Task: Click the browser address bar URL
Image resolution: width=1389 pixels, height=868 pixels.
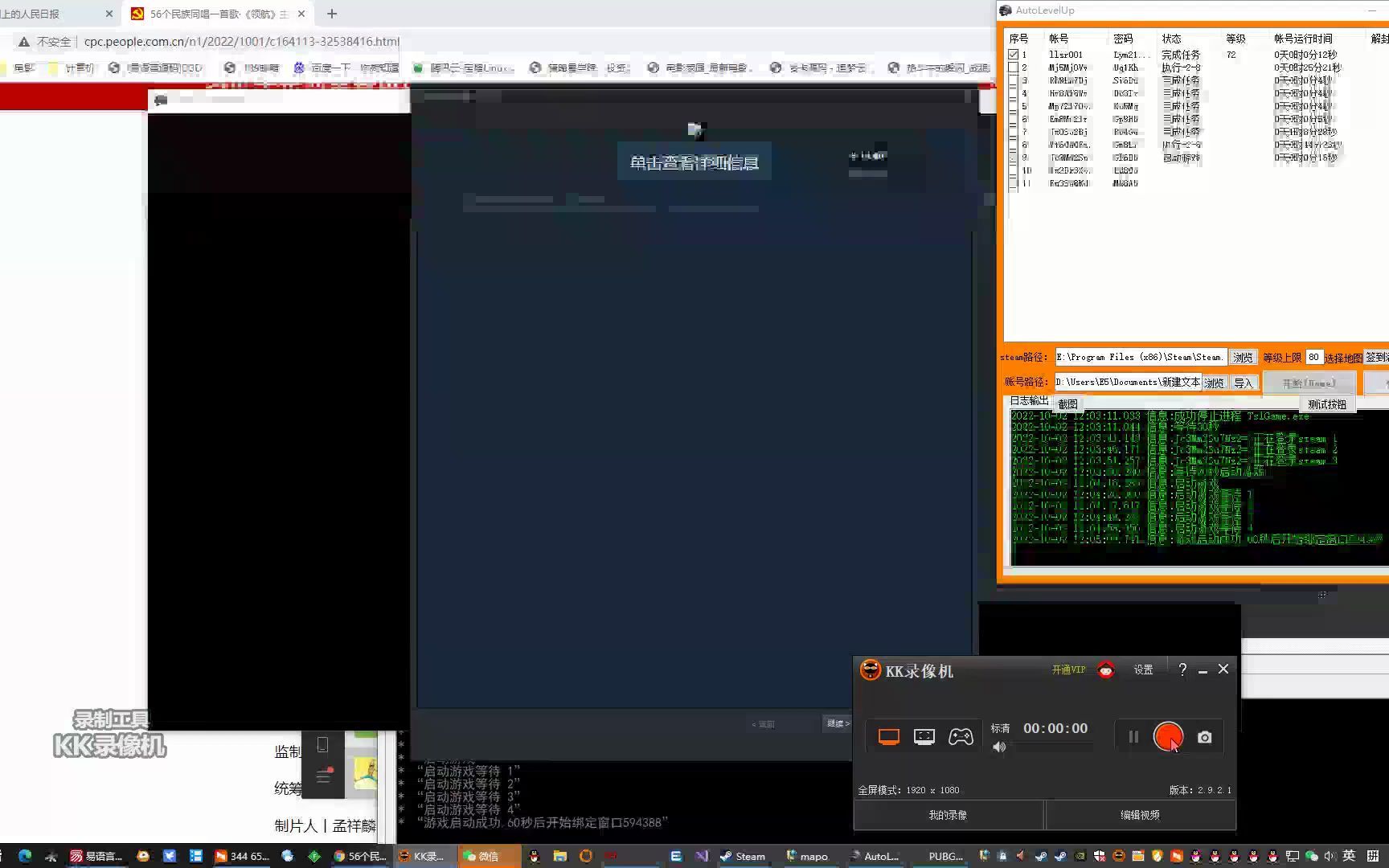Action: tap(241, 41)
